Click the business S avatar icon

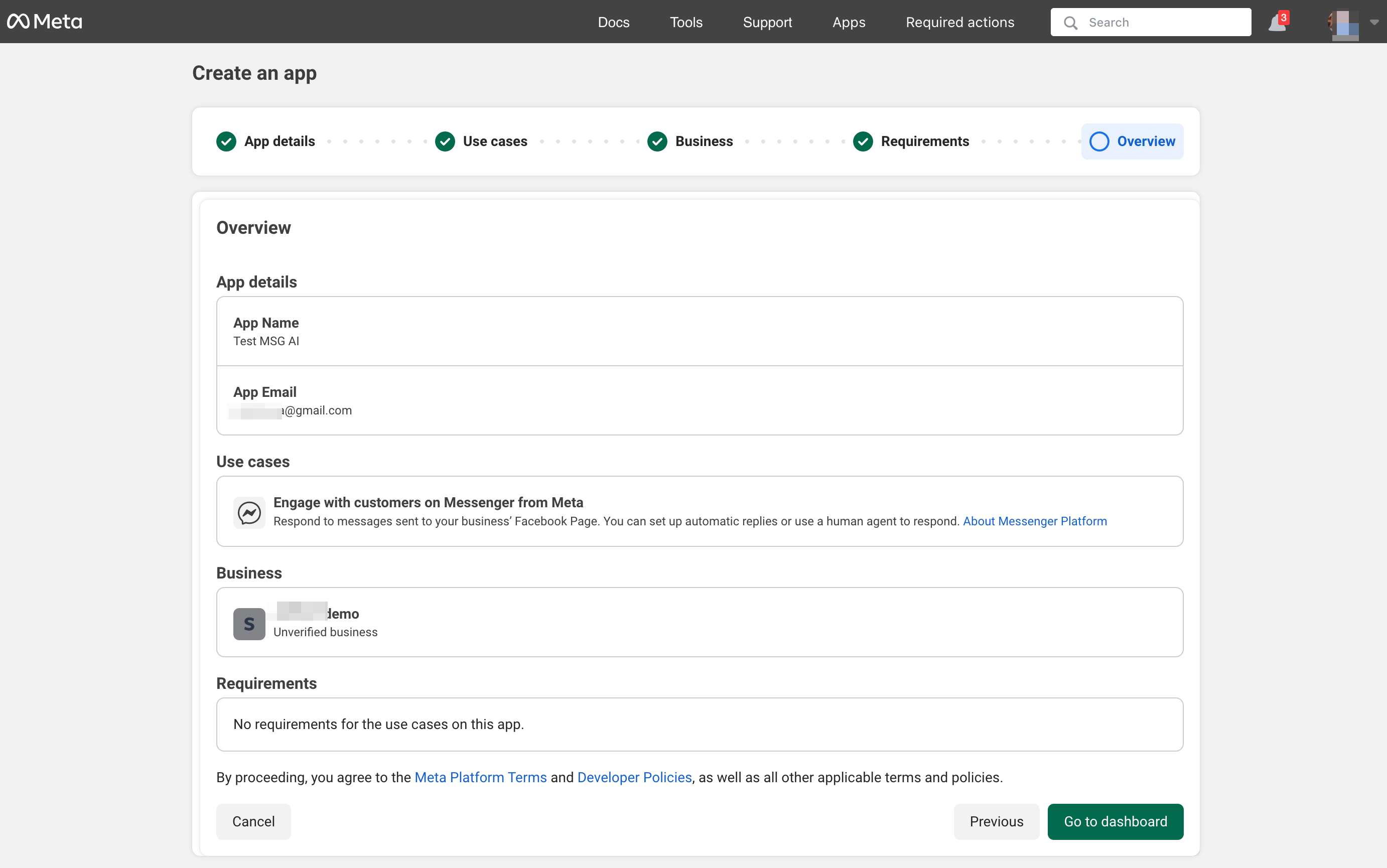pyautogui.click(x=249, y=624)
